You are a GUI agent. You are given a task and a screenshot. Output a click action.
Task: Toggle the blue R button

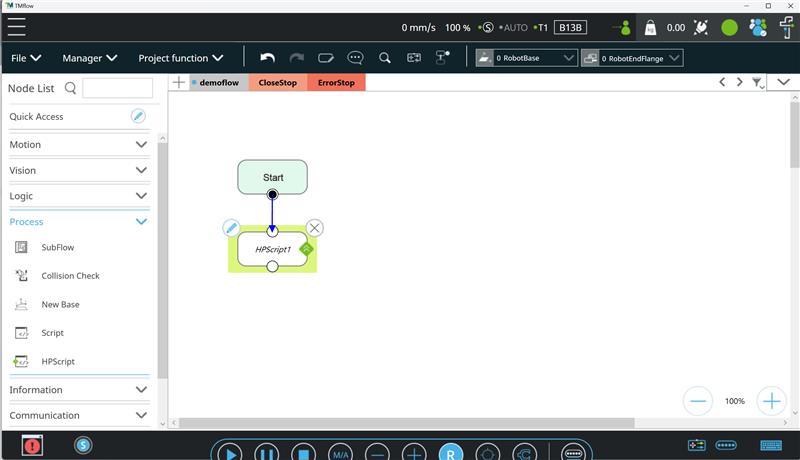451,453
